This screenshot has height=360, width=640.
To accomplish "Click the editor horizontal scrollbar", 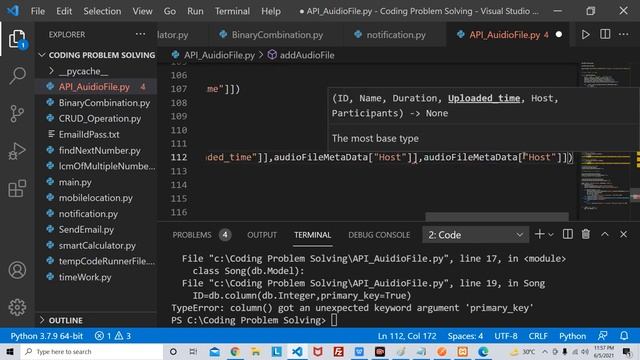I will click(497, 216).
